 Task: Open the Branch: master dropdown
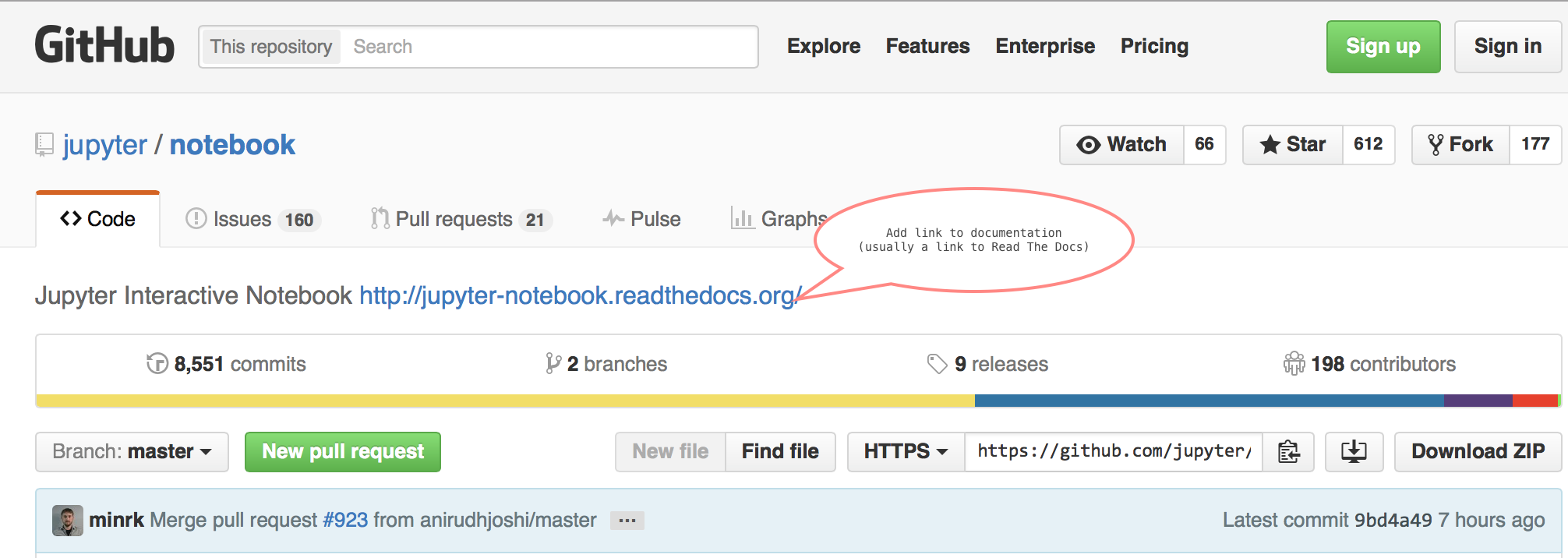pyautogui.click(x=132, y=452)
